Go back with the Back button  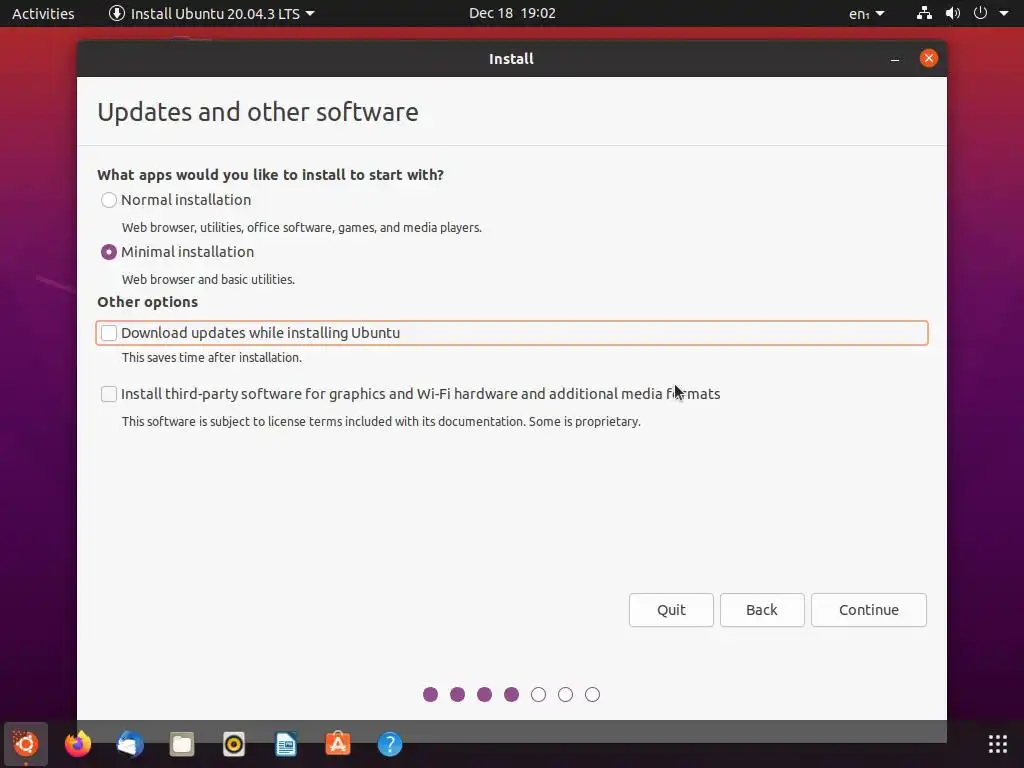click(762, 610)
